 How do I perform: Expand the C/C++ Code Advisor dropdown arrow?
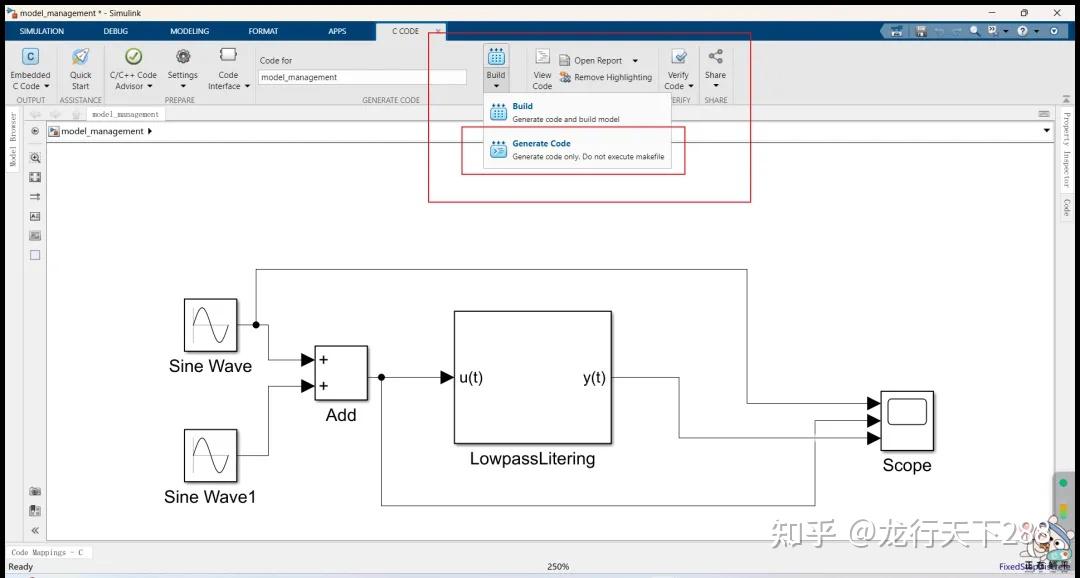coord(149,87)
